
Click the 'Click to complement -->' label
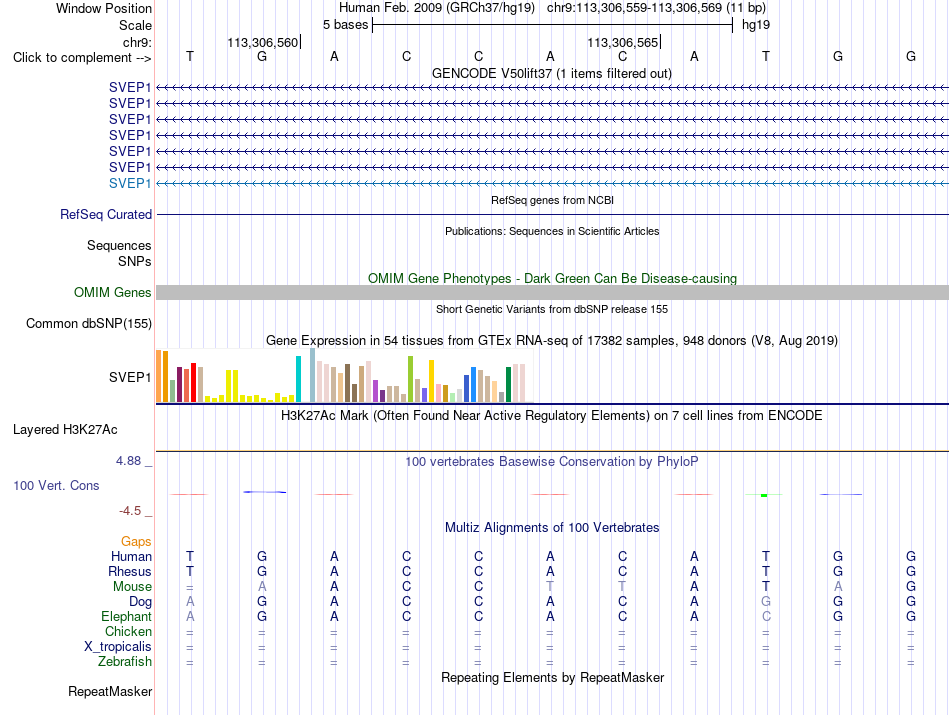(x=82, y=58)
